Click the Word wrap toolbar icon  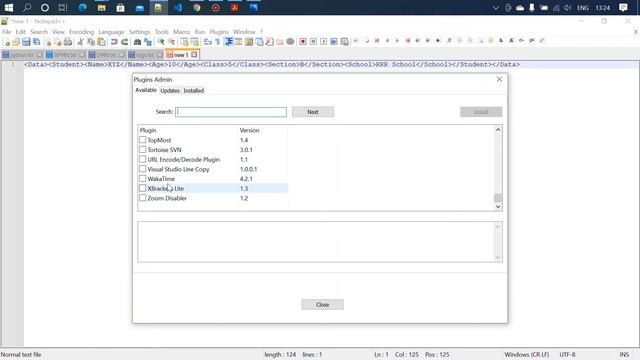coord(207,42)
